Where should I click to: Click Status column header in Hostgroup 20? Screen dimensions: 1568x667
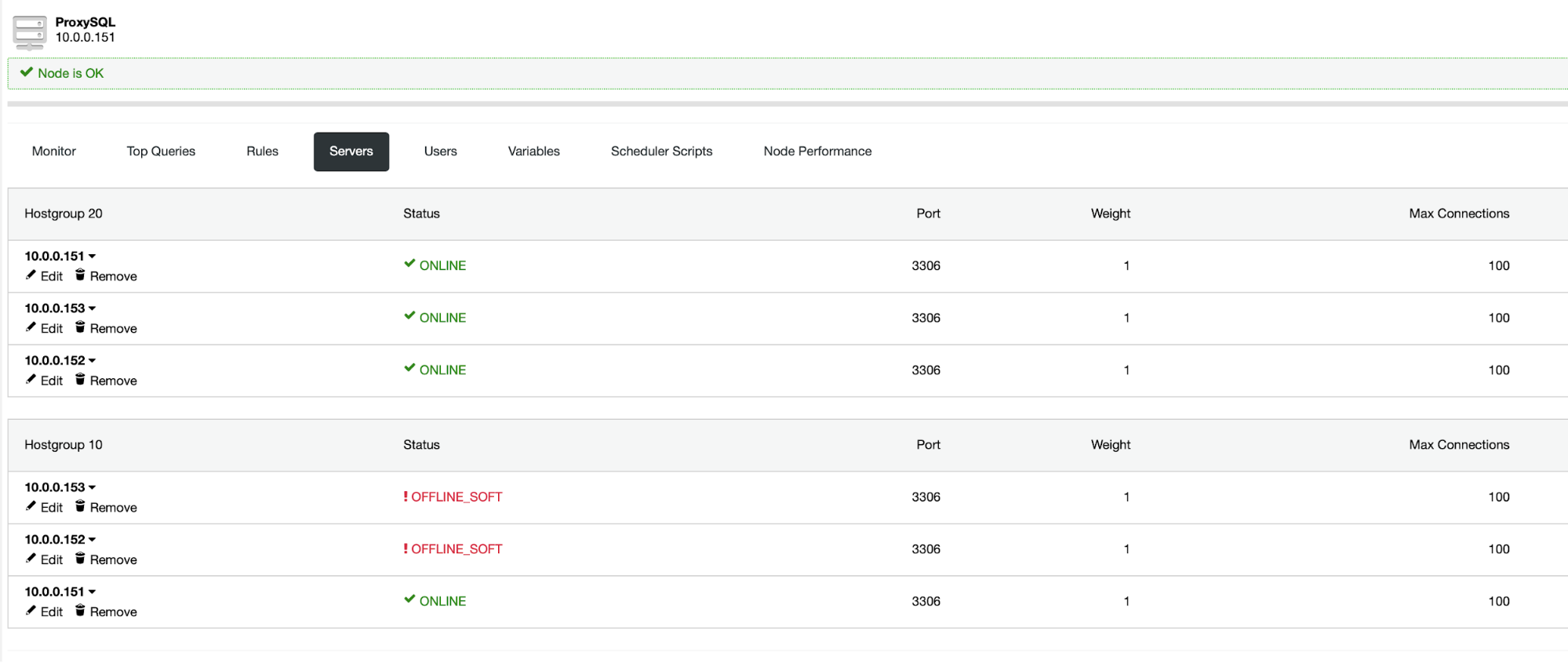click(x=421, y=213)
